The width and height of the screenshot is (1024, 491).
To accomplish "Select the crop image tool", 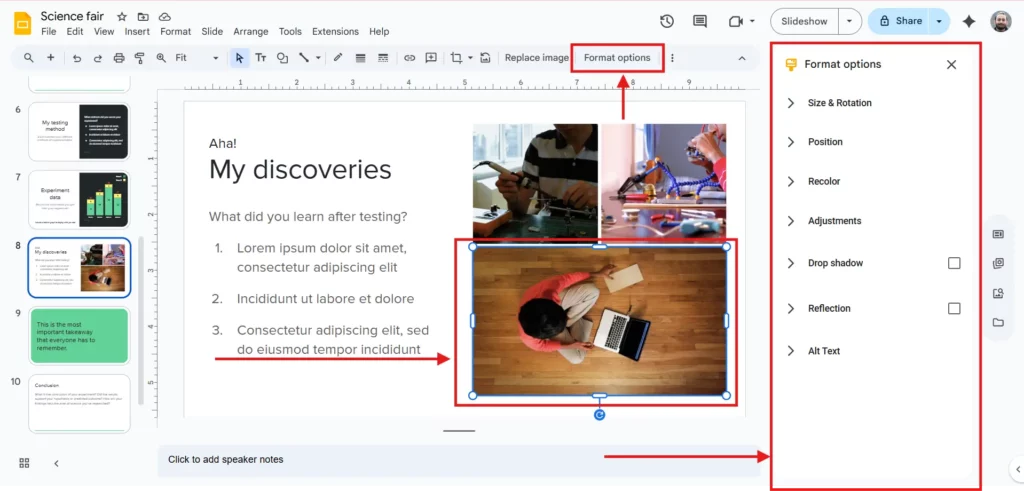I will [457, 58].
